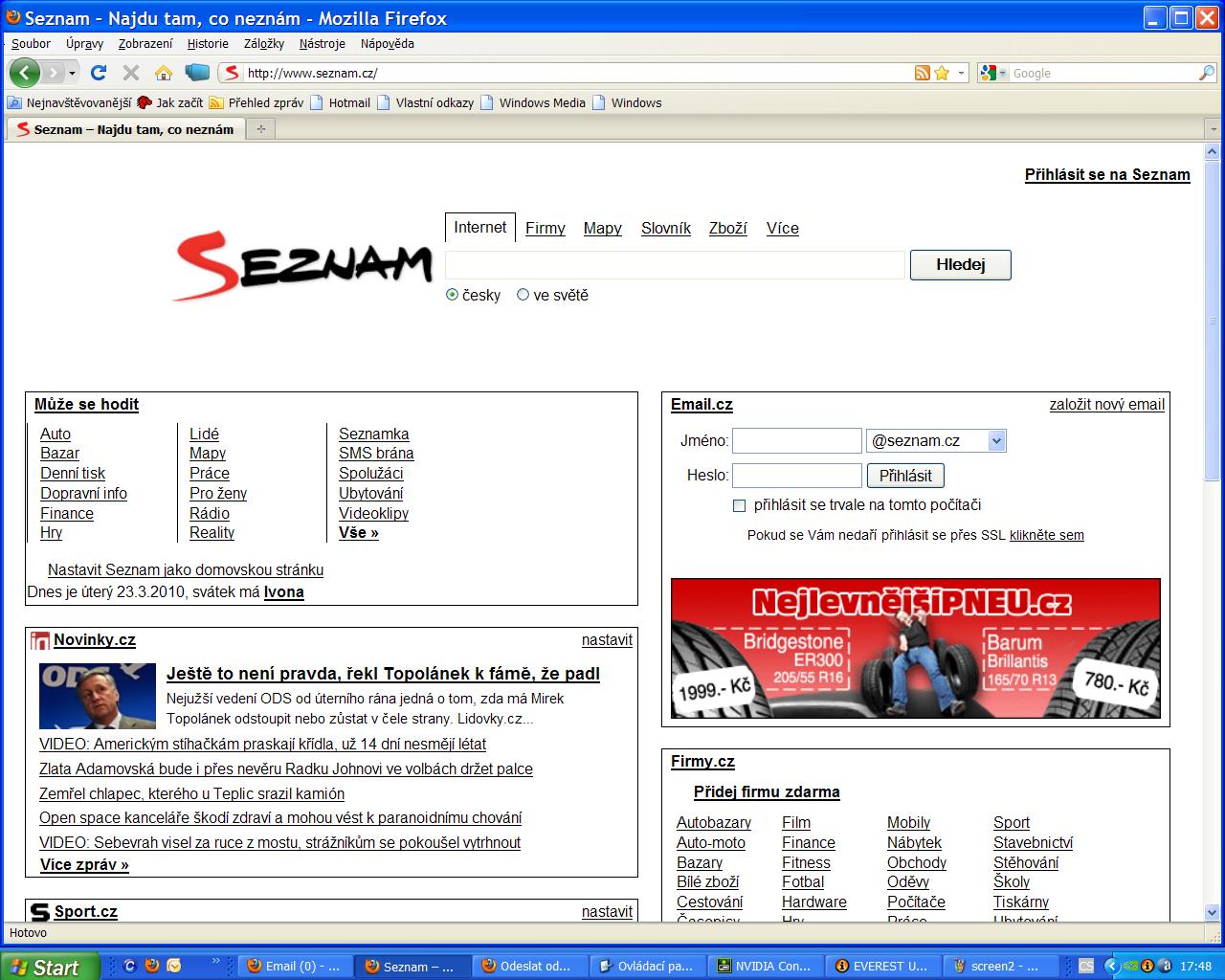This screenshot has height=980, width=1225.
Task: Open the Zobrazení menu
Action: tap(145, 43)
